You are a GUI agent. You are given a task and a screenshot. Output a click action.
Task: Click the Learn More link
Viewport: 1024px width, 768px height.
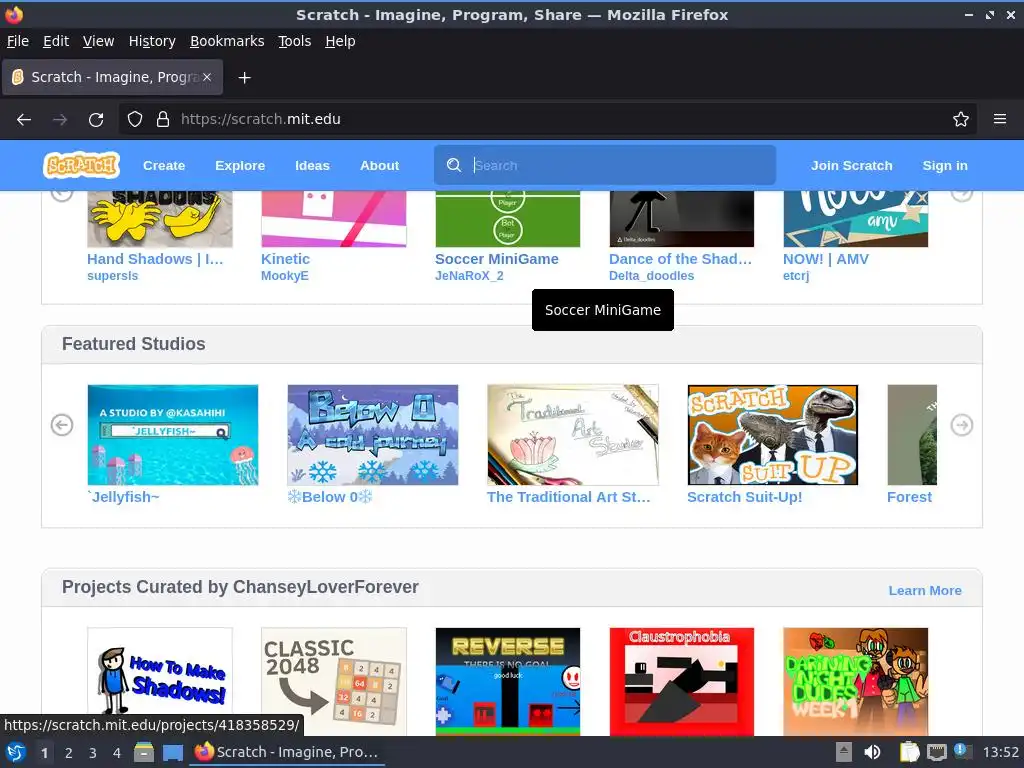925,590
